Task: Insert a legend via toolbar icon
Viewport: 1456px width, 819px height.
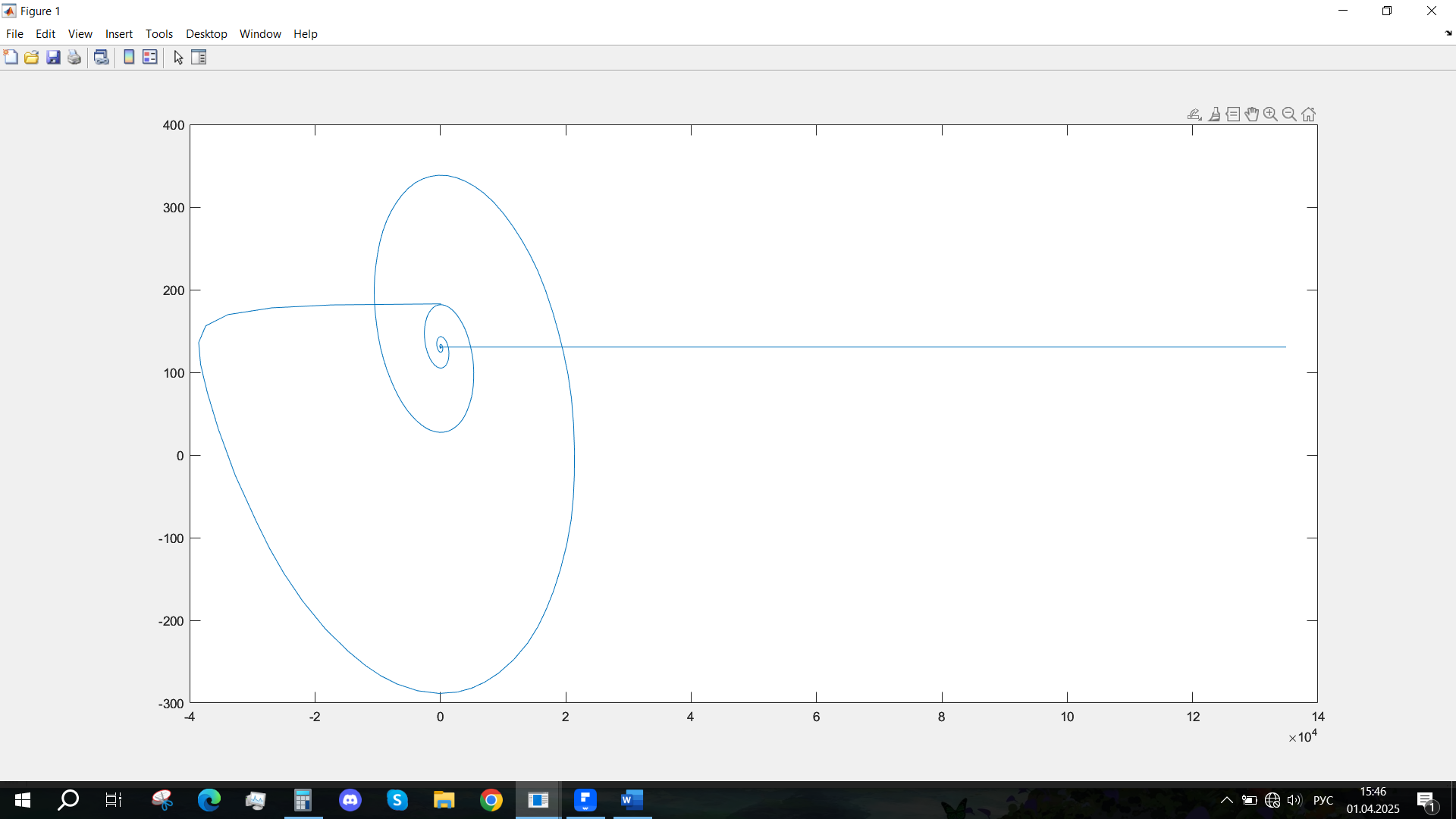Action: (x=150, y=58)
